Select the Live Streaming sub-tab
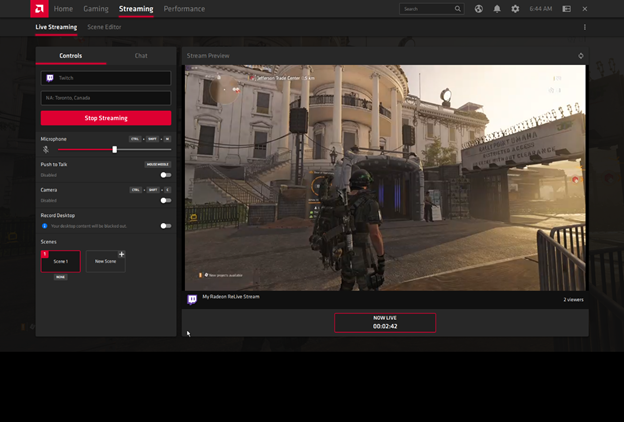Viewport: 624px width, 422px height. point(56,27)
